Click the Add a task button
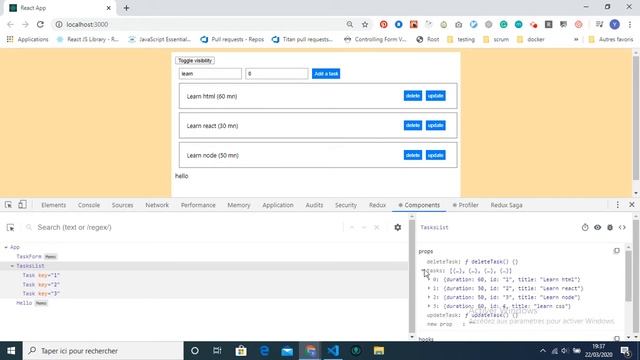The height and width of the screenshot is (360, 640). 326,74
